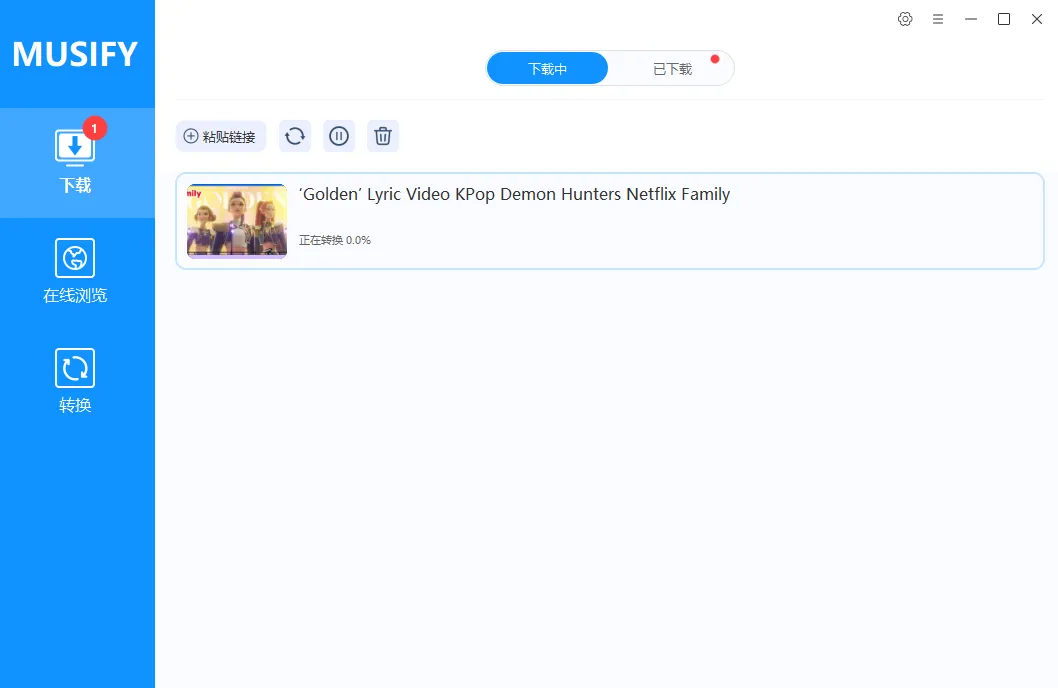Close the Musify window
This screenshot has width=1058, height=688.
(1037, 19)
